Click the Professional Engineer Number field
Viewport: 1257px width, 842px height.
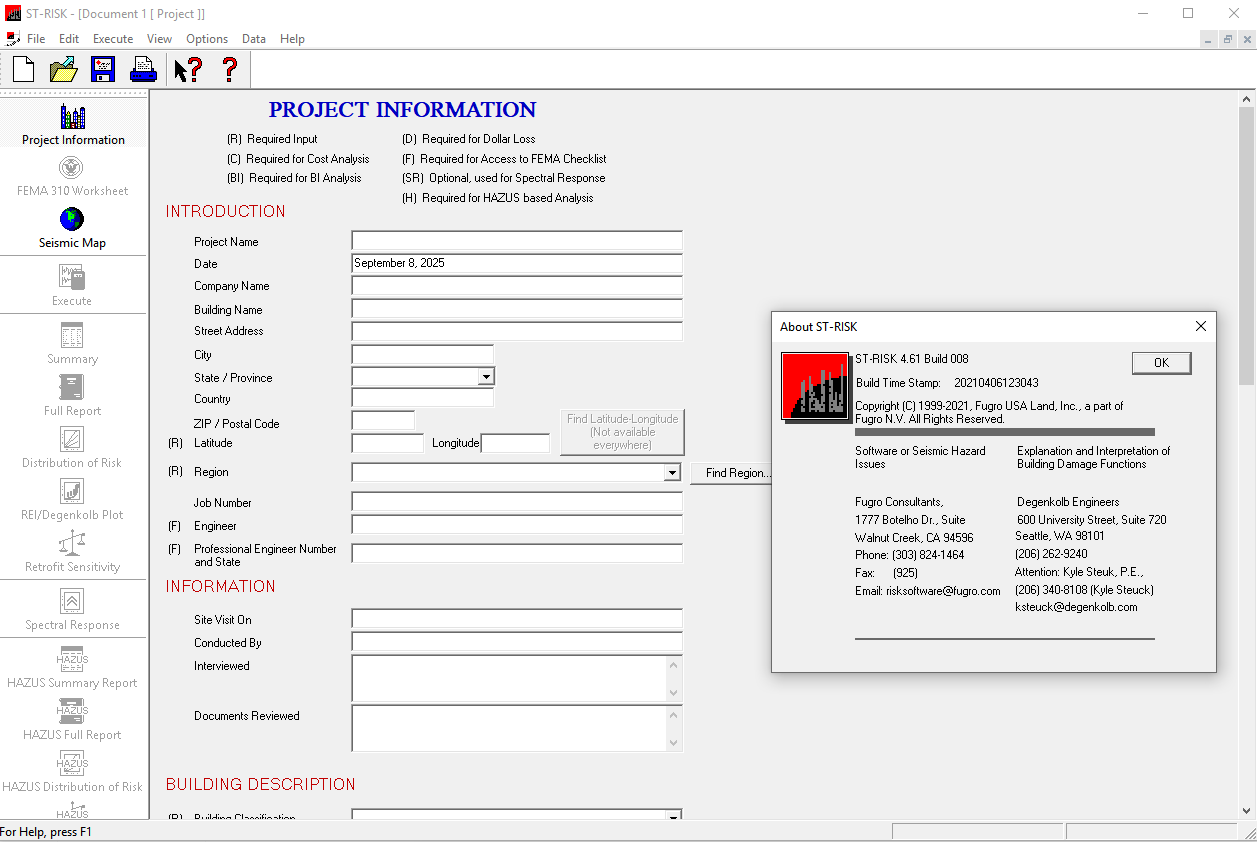coord(517,554)
